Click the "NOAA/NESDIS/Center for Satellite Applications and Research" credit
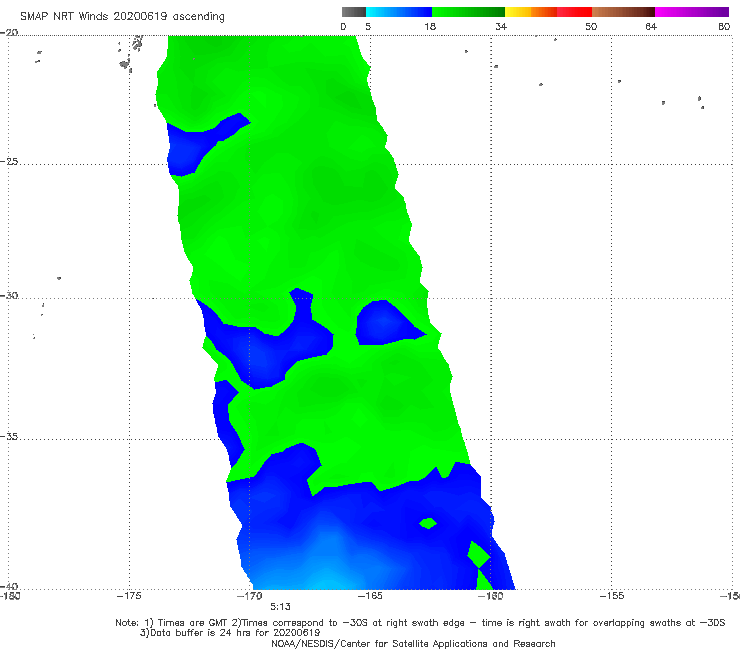The width and height of the screenshot is (740, 650). coord(413,644)
